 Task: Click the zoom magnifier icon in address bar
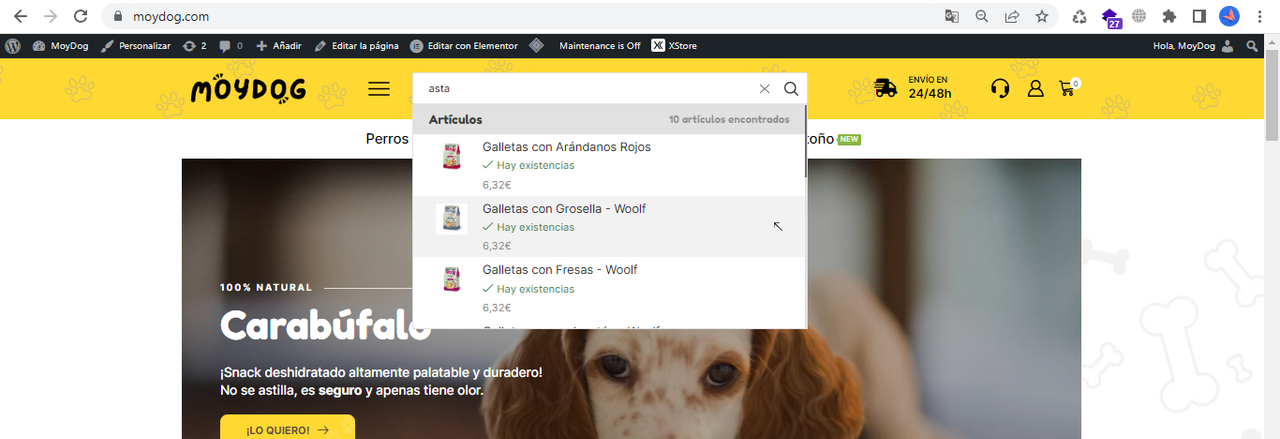tap(982, 16)
